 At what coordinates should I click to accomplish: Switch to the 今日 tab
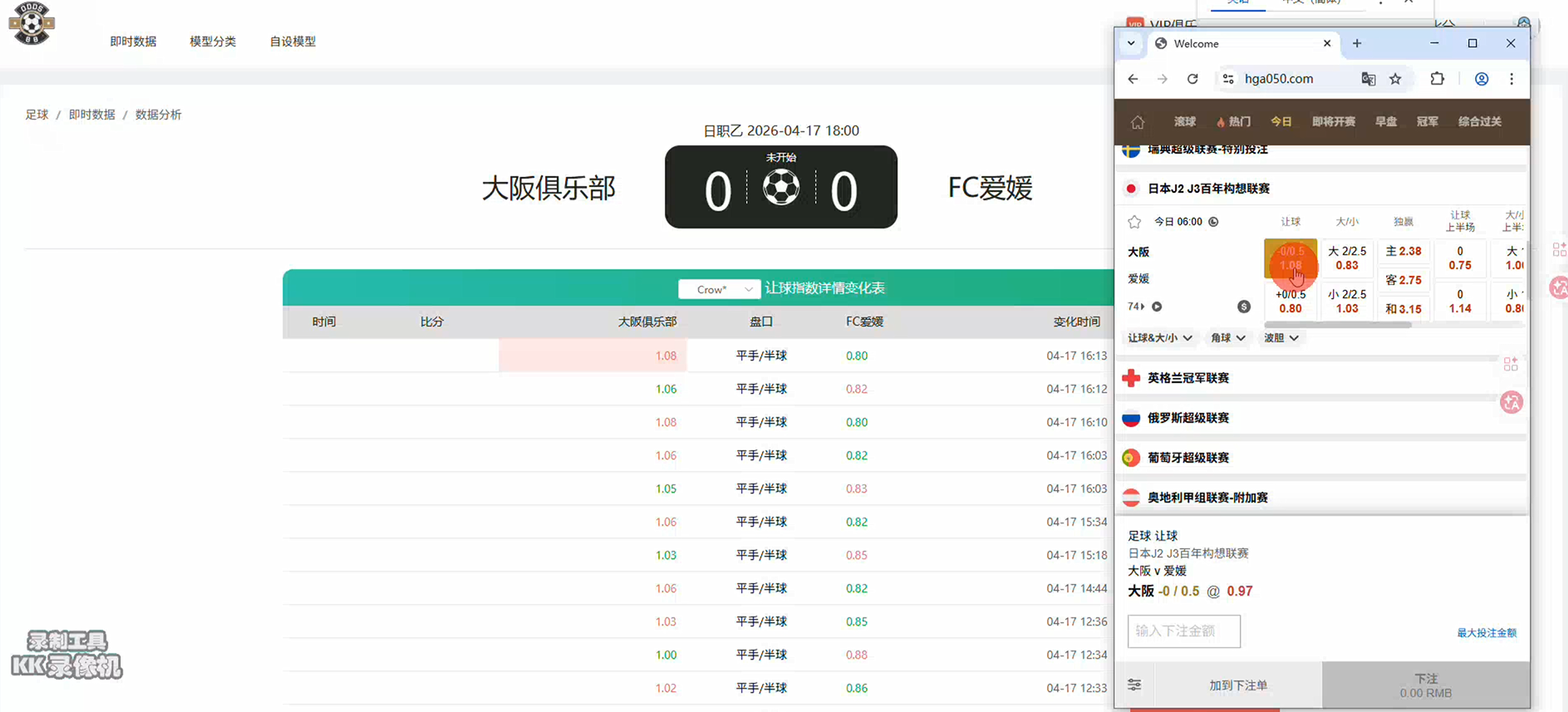point(1281,121)
